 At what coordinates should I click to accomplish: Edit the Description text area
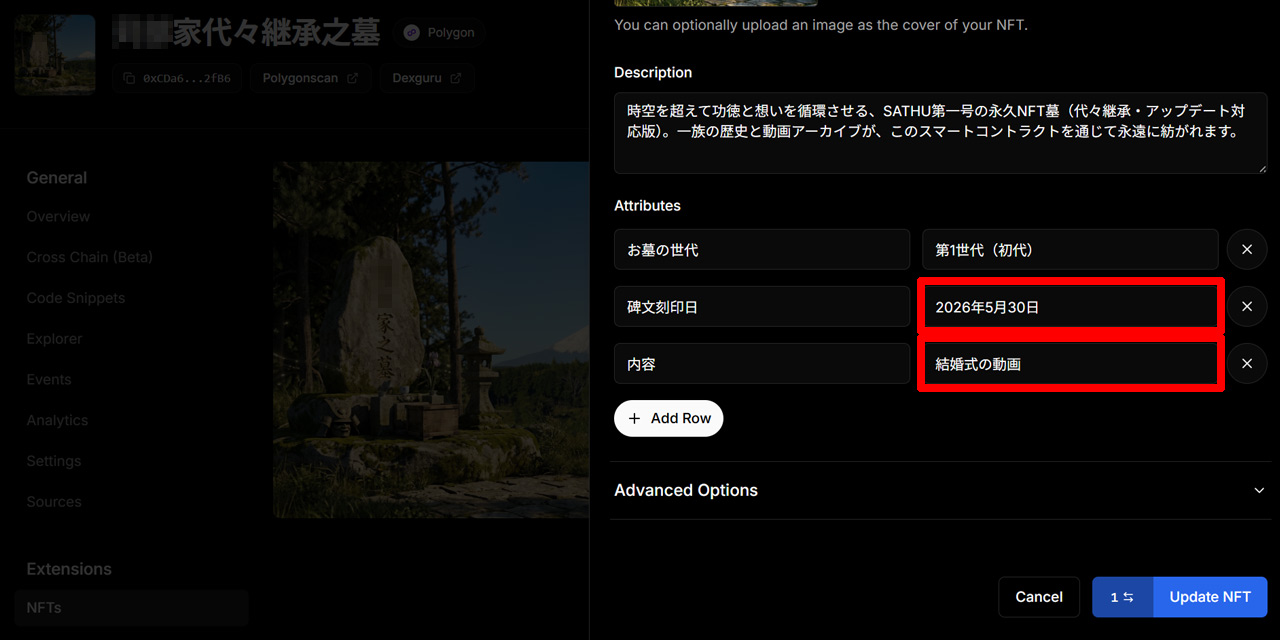coord(940,133)
